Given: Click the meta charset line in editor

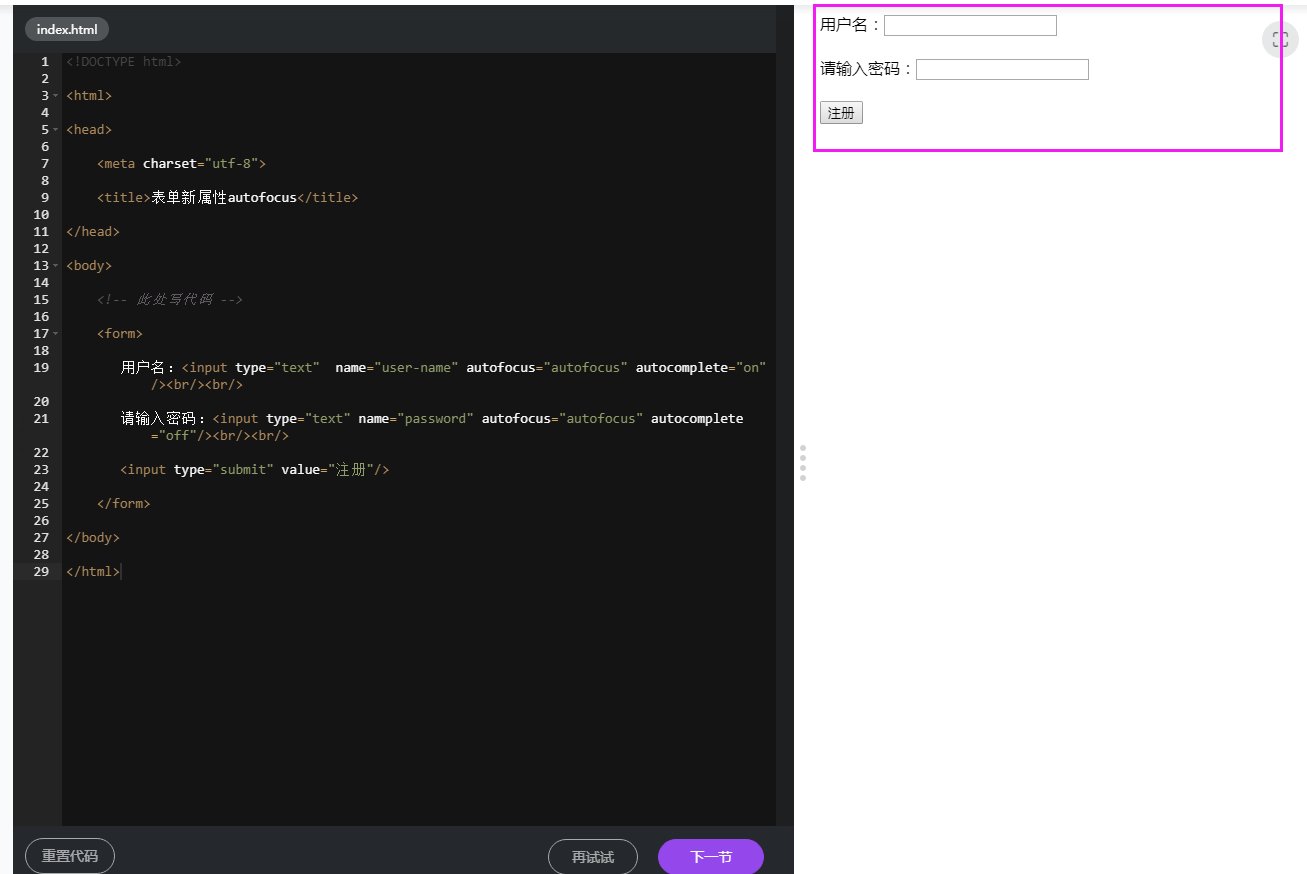Looking at the screenshot, I should [x=181, y=164].
